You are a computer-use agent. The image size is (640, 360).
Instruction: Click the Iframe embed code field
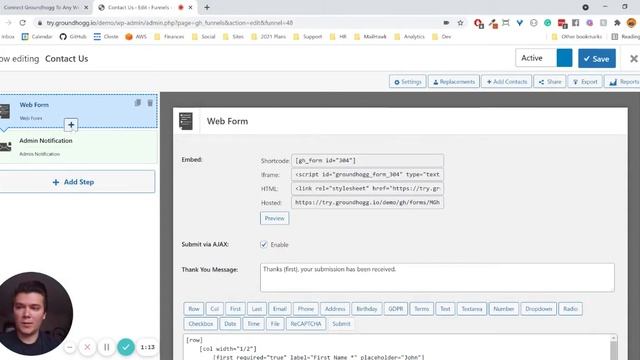tap(367, 174)
